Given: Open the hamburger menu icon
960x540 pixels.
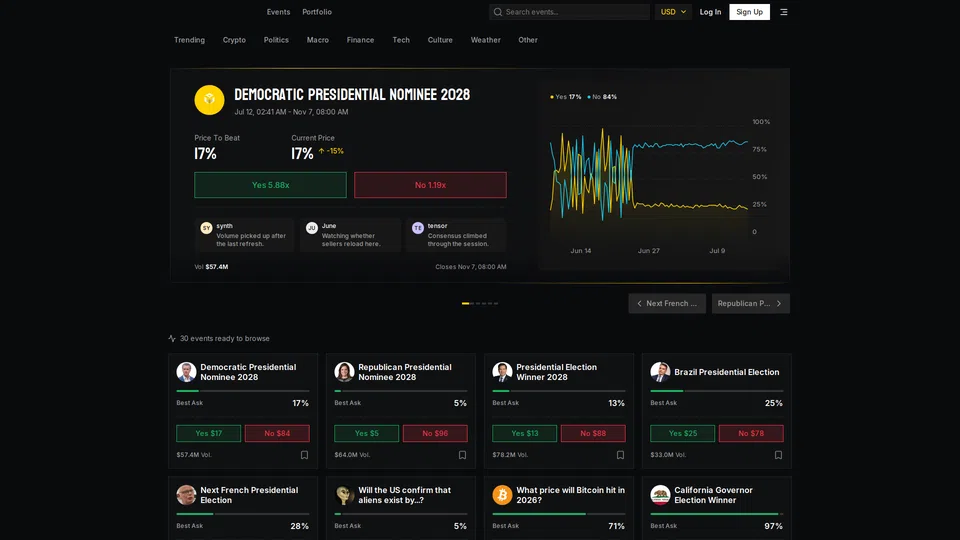Looking at the screenshot, I should click(x=784, y=12).
